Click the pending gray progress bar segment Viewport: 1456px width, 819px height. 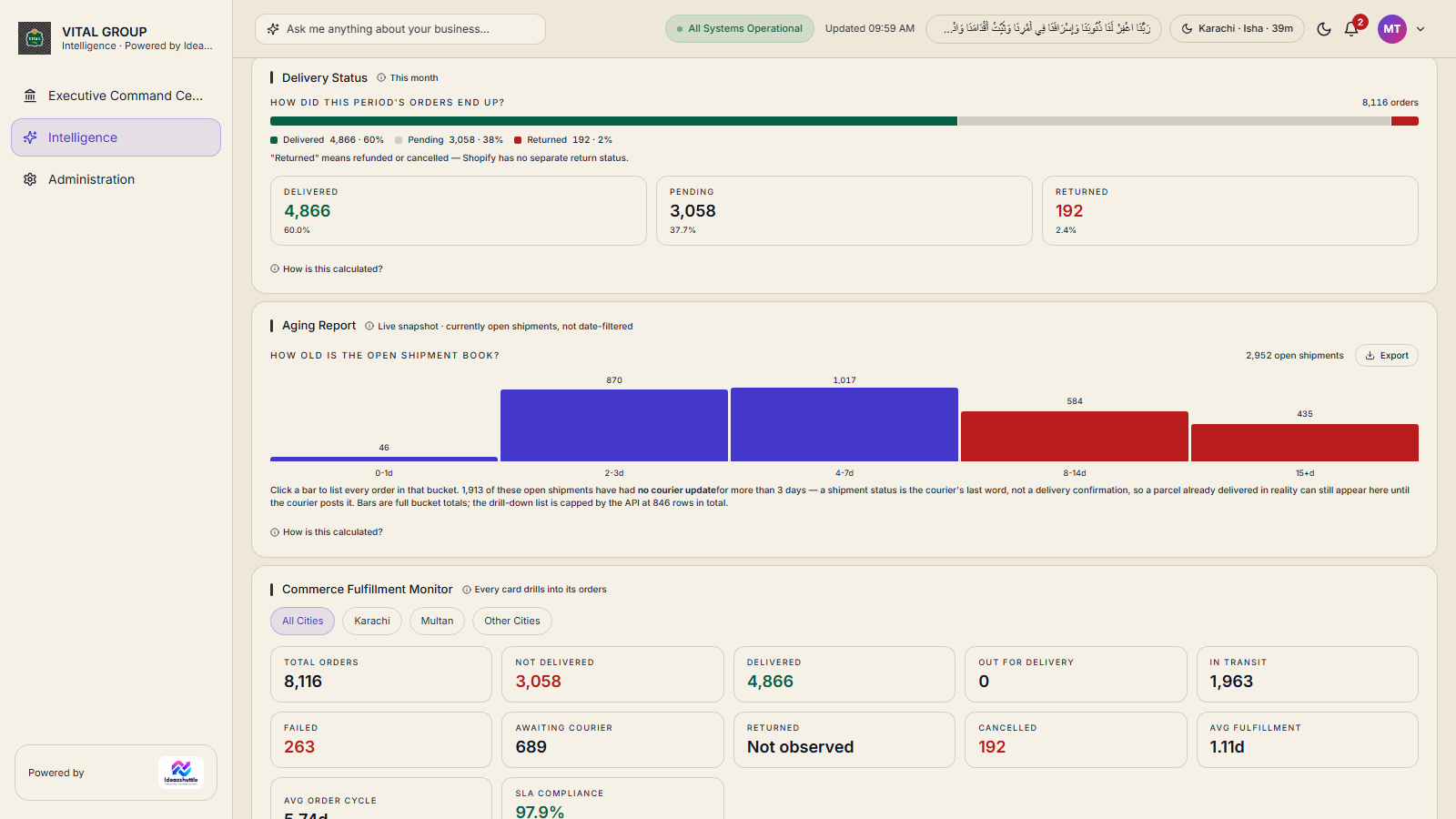1174,121
